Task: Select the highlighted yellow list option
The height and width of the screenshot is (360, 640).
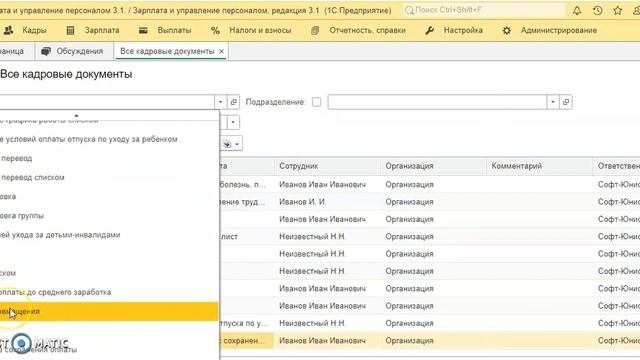Action: (x=109, y=311)
